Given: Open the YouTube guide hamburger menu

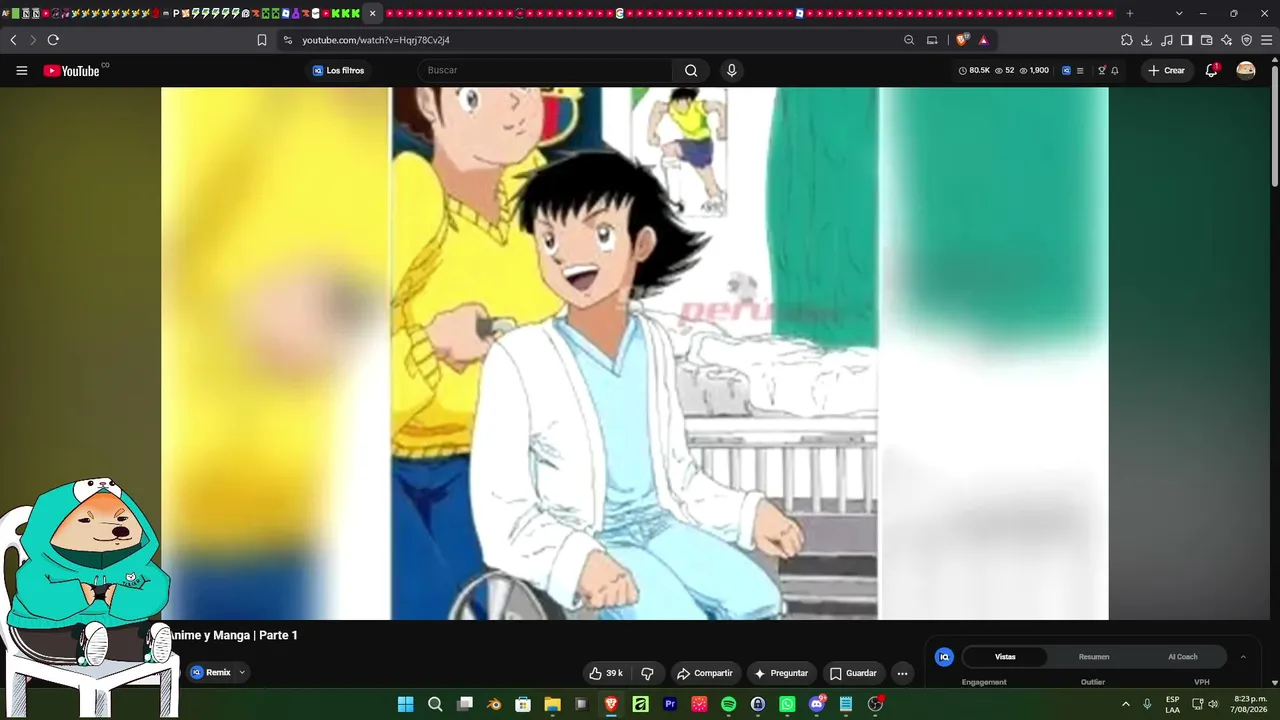Looking at the screenshot, I should point(22,71).
